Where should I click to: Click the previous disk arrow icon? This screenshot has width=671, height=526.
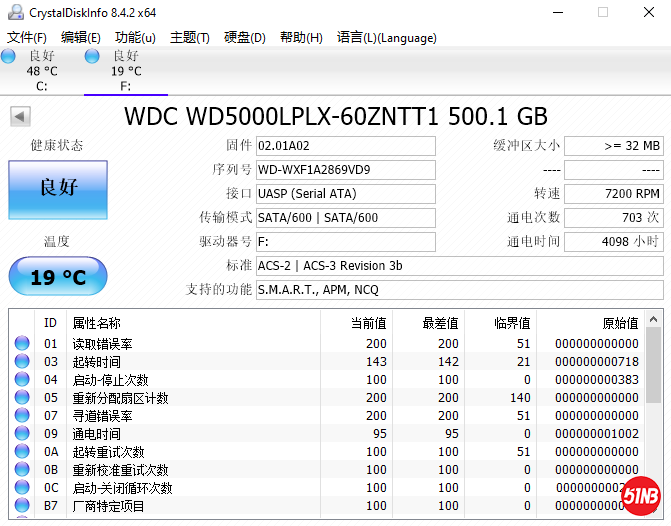click(20, 117)
